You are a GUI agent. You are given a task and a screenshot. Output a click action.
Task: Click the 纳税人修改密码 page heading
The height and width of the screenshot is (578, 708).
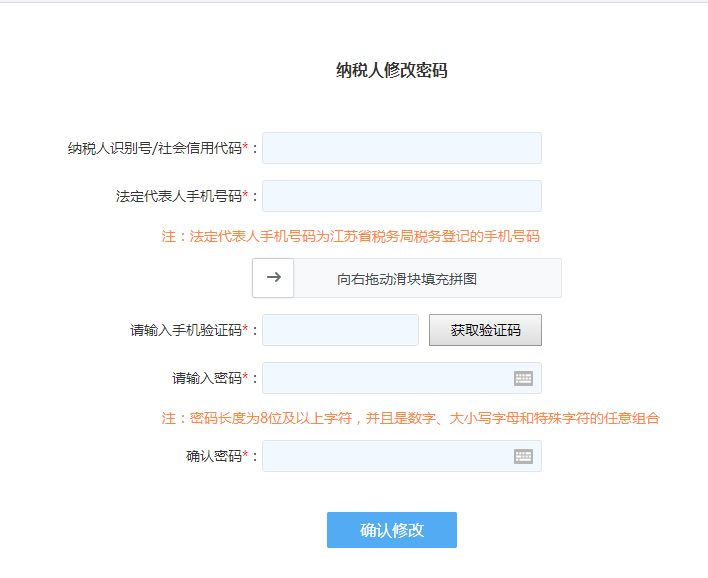[x=391, y=70]
